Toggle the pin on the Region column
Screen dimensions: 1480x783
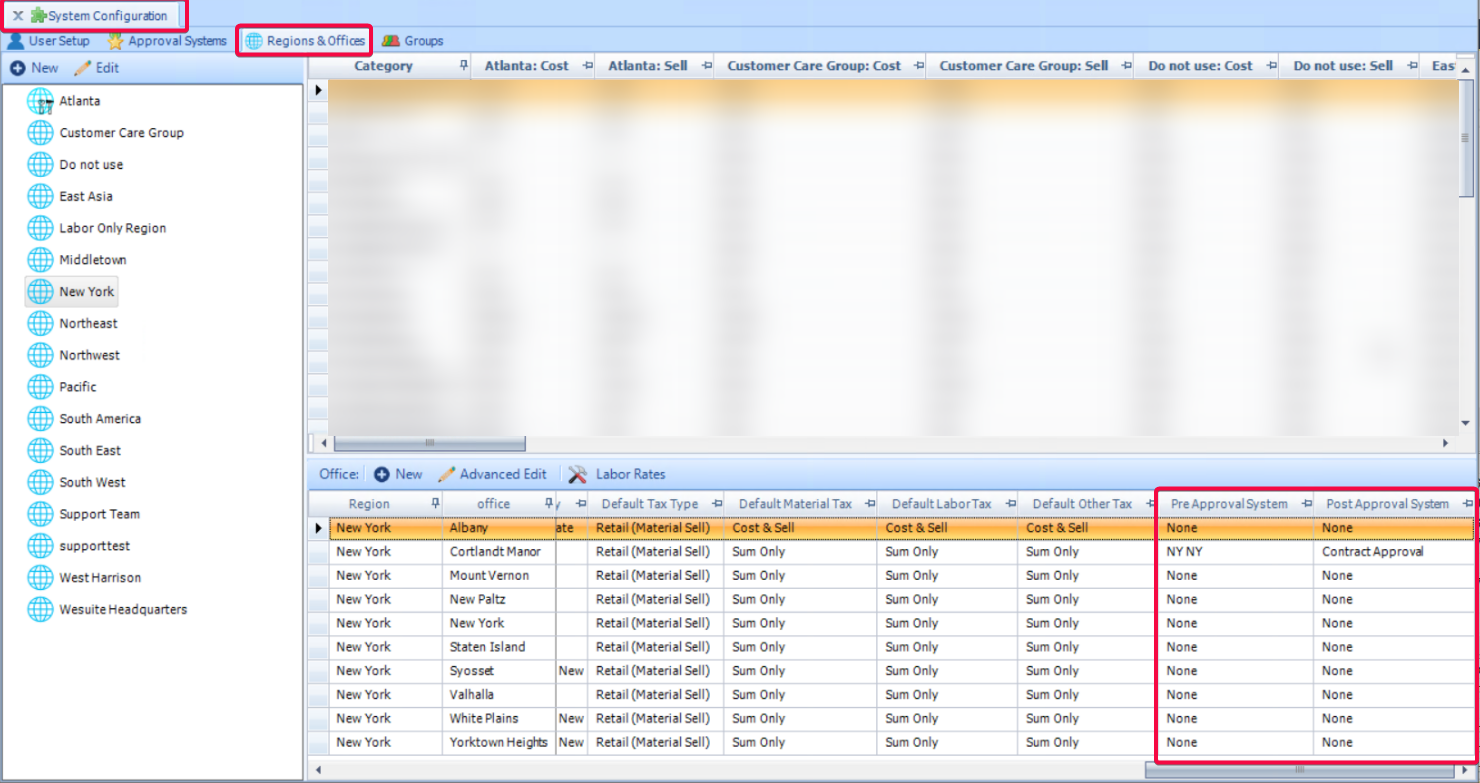(x=434, y=503)
